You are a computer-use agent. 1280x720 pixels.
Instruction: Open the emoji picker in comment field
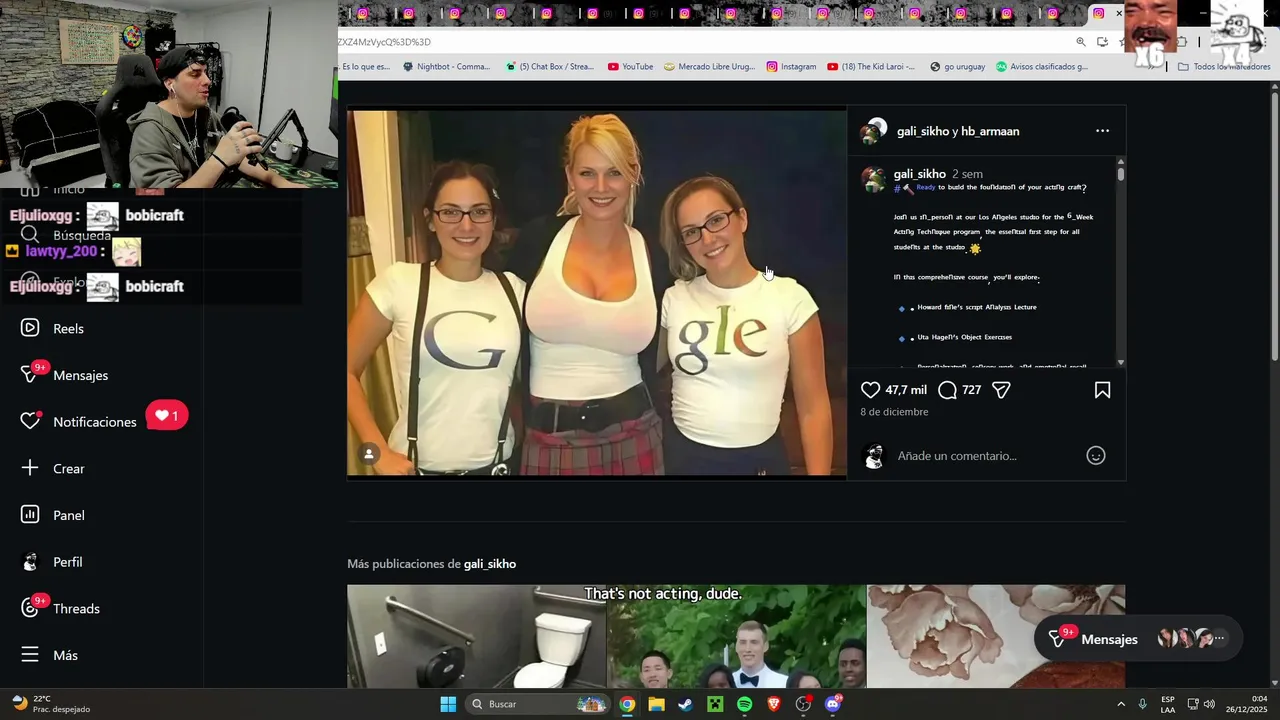(x=1096, y=455)
